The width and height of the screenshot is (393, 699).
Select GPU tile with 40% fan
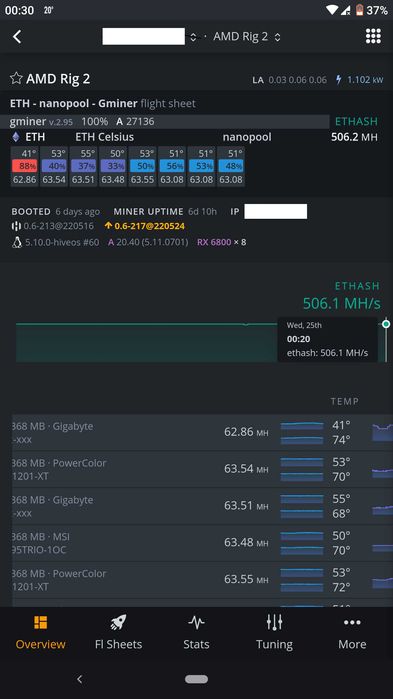(x=54, y=167)
